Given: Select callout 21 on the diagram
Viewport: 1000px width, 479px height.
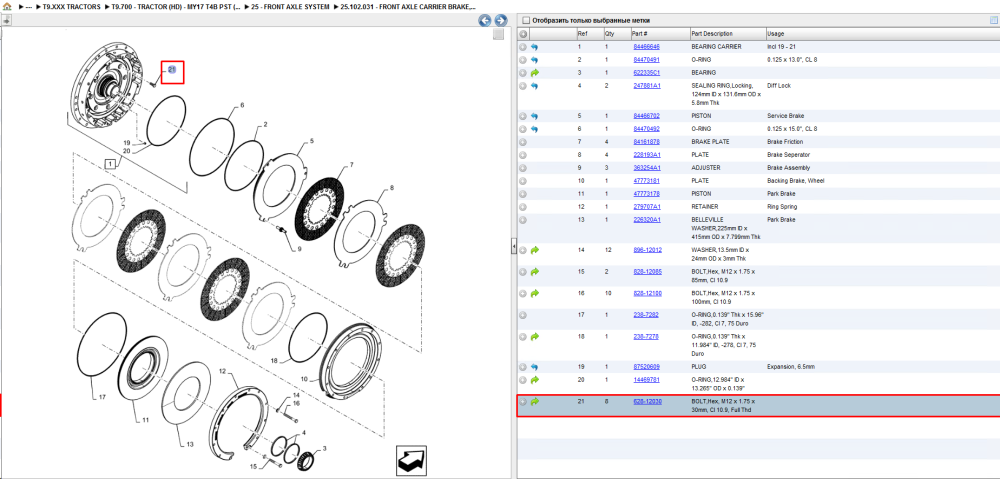Looking at the screenshot, I should point(172,71).
